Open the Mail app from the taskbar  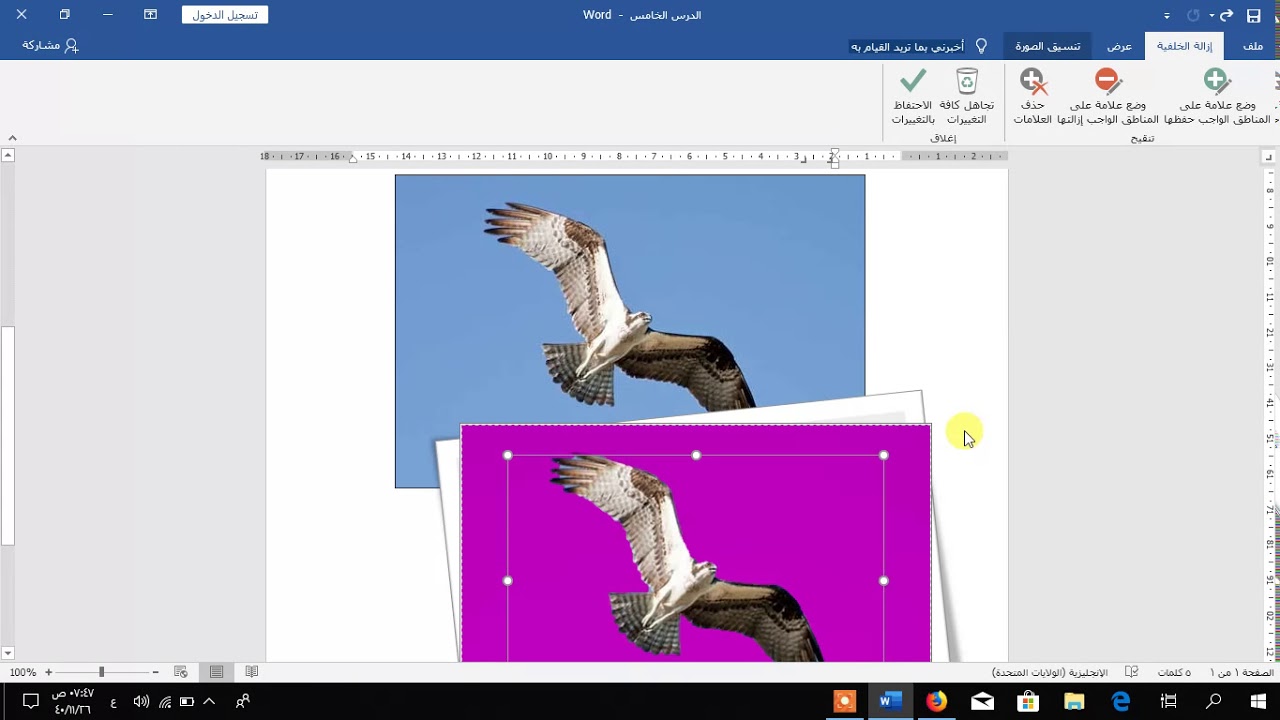982,701
